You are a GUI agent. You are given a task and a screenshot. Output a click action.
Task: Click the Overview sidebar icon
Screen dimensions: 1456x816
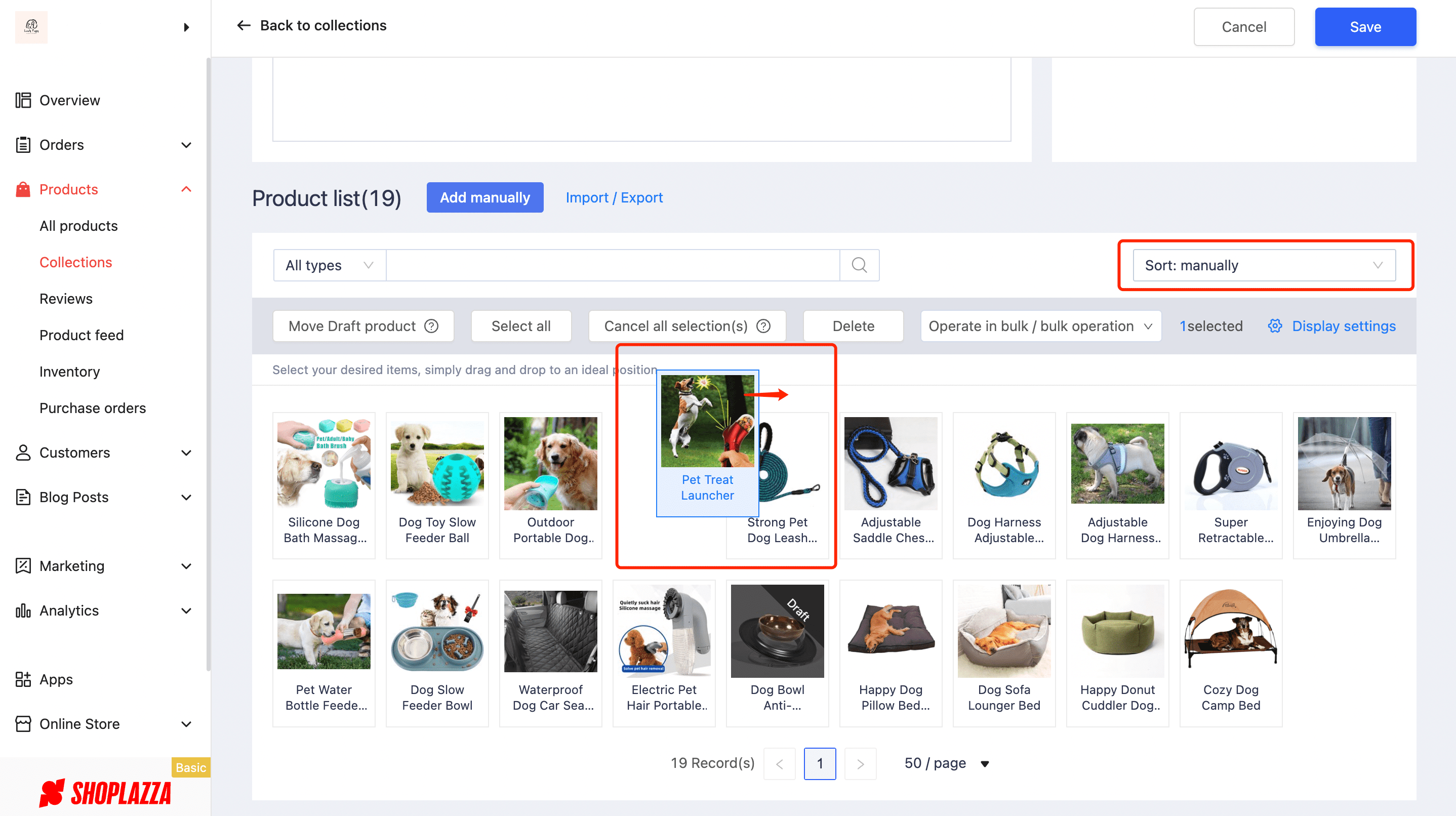tap(23, 101)
